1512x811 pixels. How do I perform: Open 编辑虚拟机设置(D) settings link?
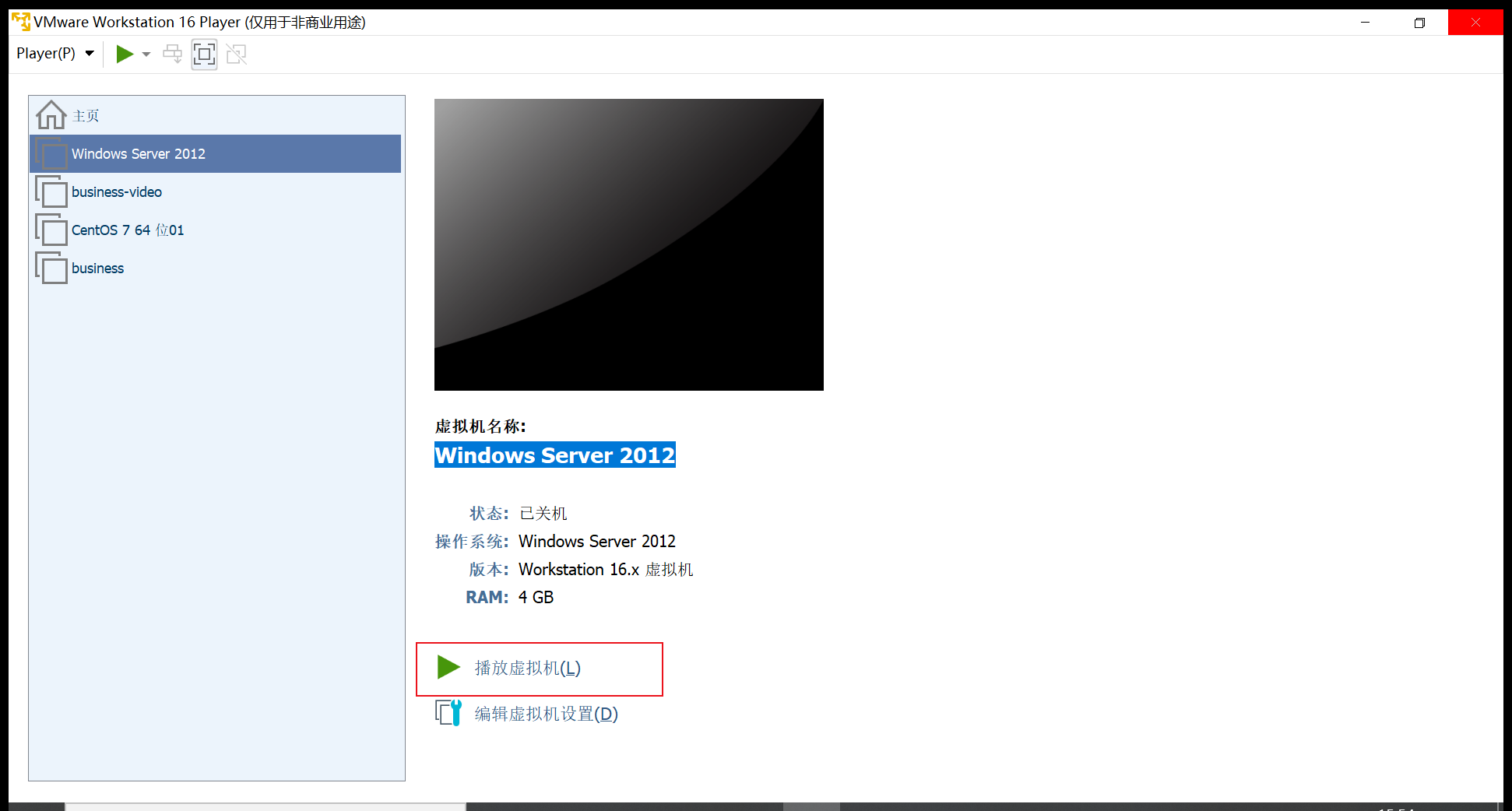(x=543, y=713)
